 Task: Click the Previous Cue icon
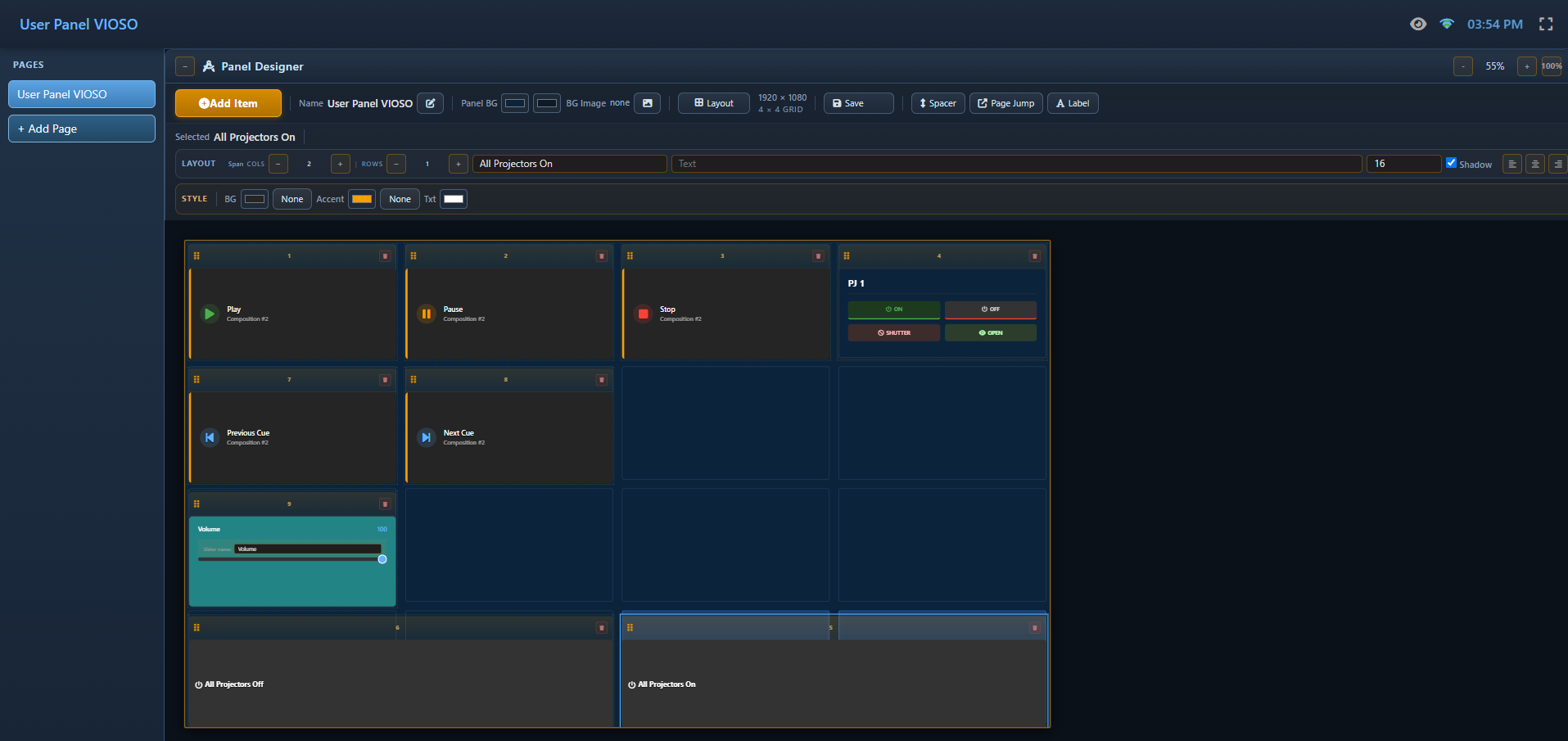(210, 437)
